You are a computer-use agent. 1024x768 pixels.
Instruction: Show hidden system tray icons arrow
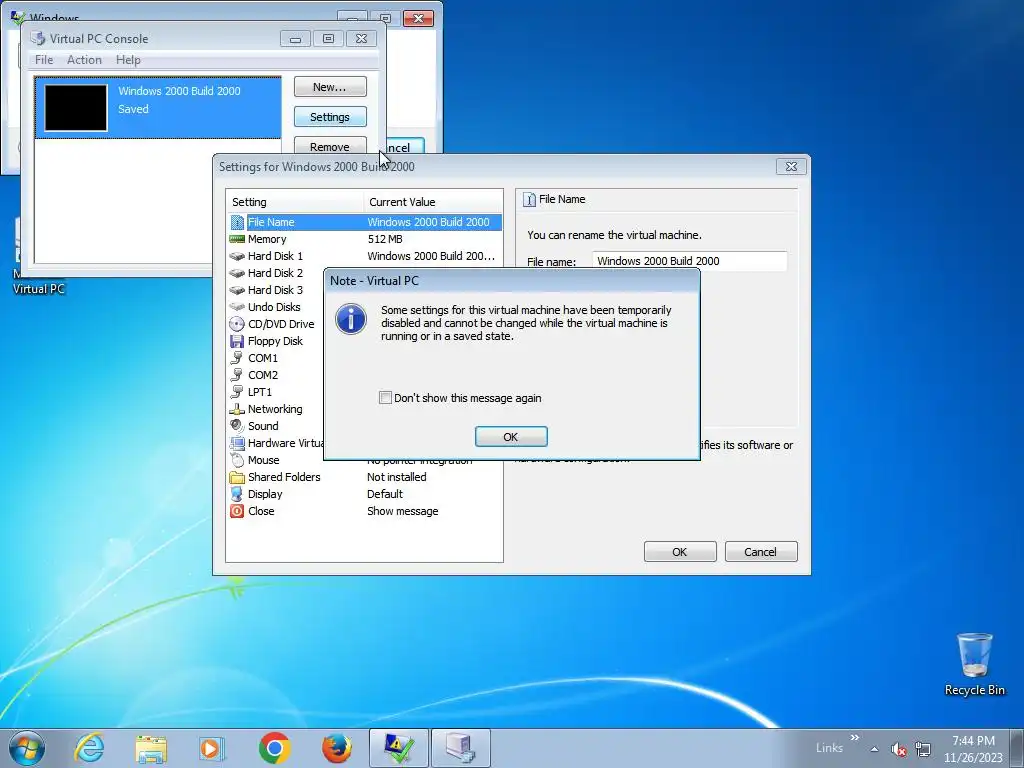pyautogui.click(x=874, y=749)
